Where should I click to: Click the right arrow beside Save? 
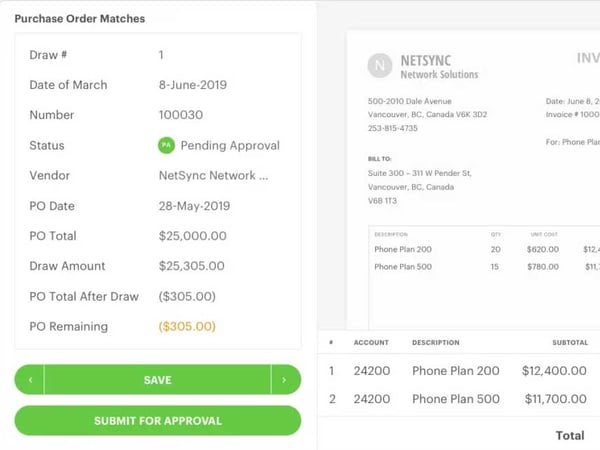pos(285,380)
